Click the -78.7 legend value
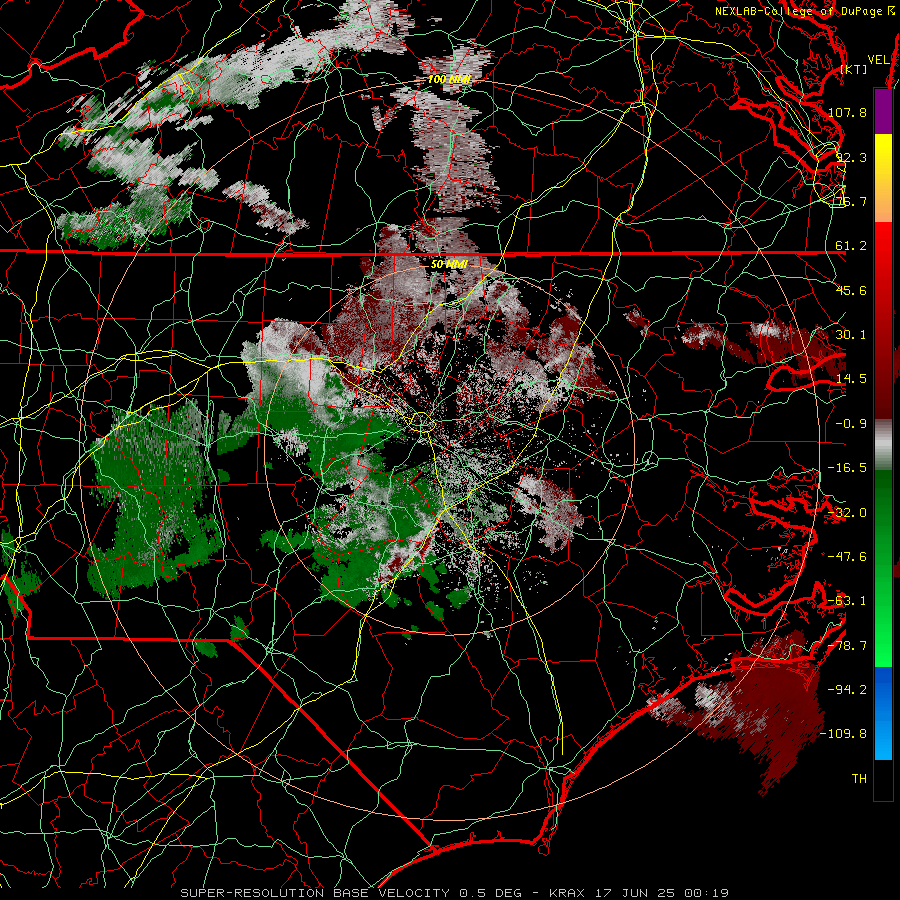 [x=847, y=646]
